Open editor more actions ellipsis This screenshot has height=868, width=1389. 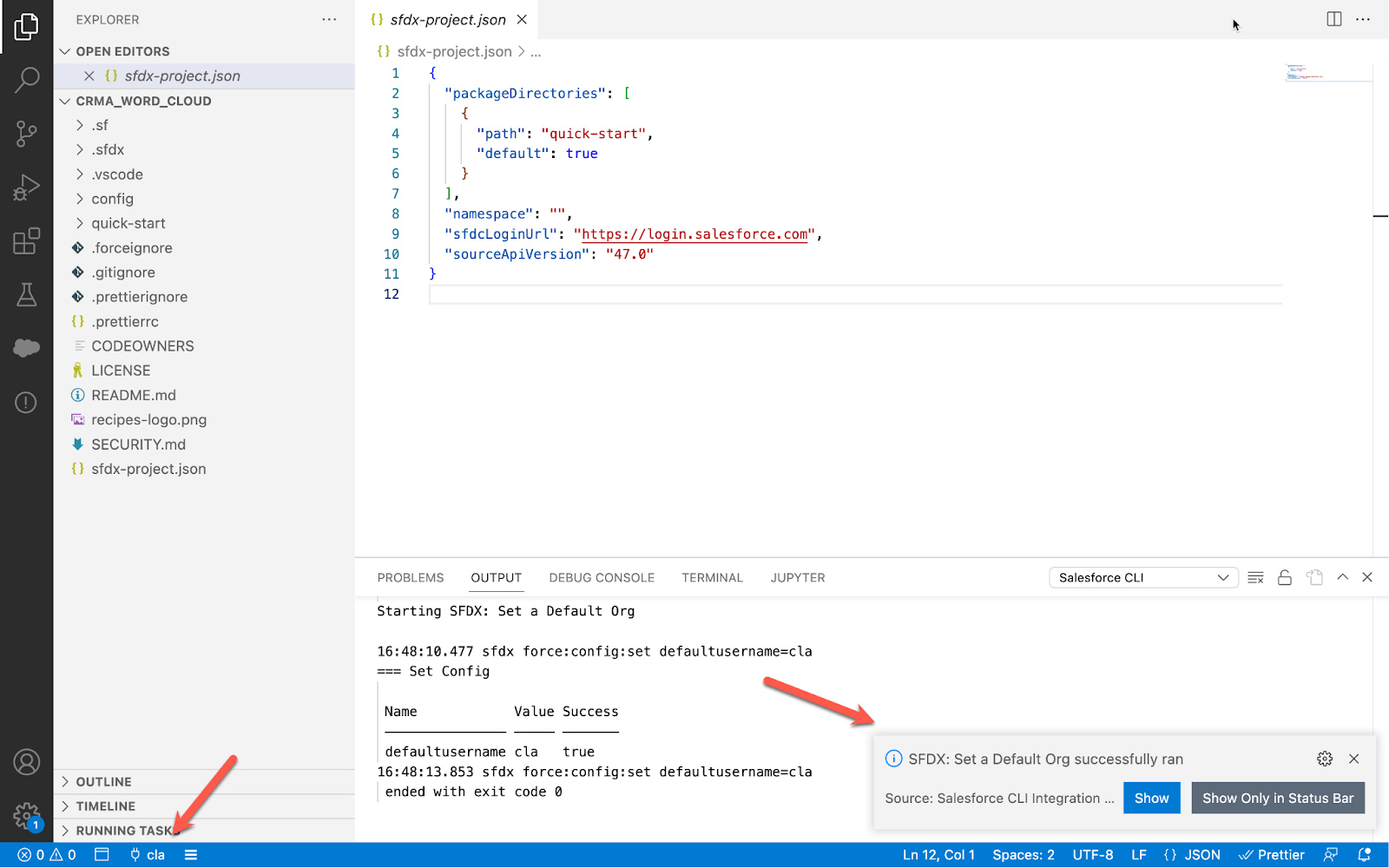click(x=1363, y=19)
